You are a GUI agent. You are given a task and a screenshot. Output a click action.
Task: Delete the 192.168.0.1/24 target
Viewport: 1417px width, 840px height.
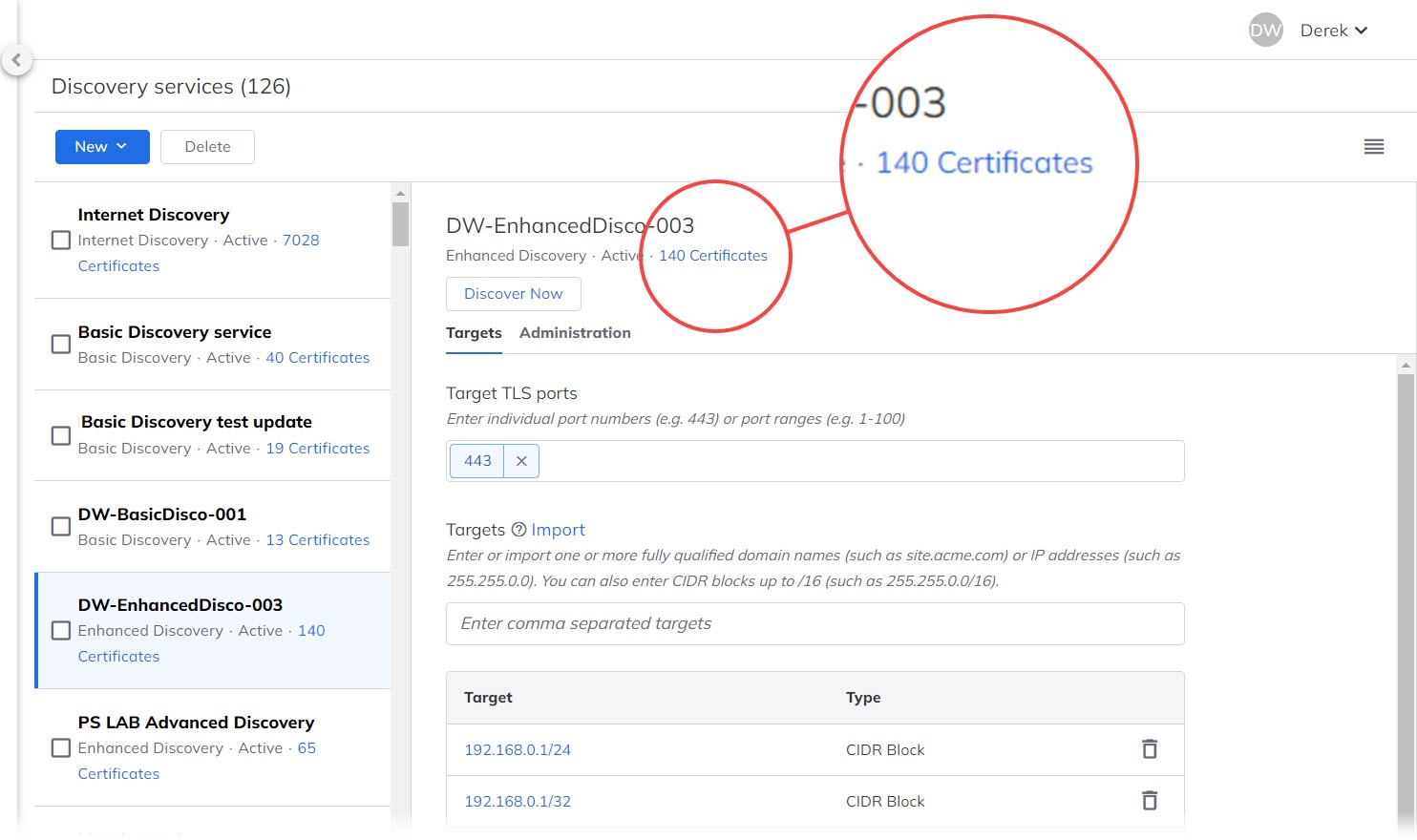[1150, 749]
